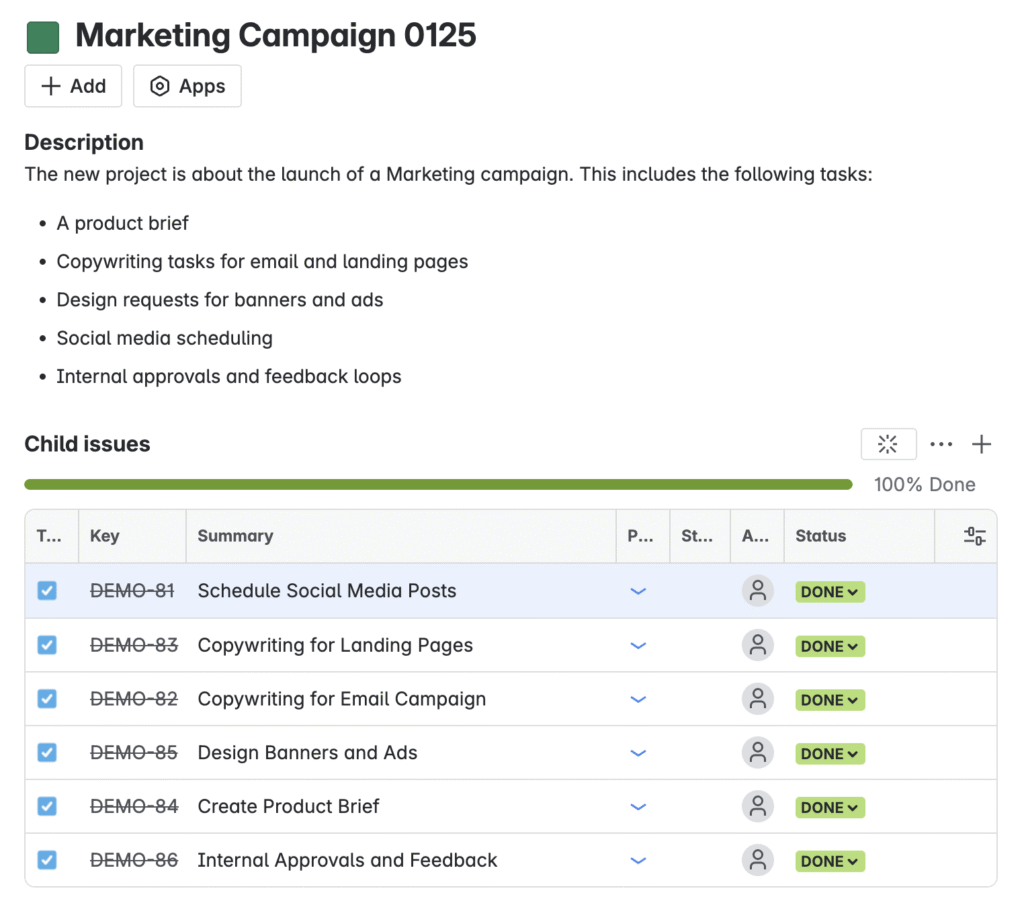Click the AI sparkle icon in Child issues

click(888, 445)
